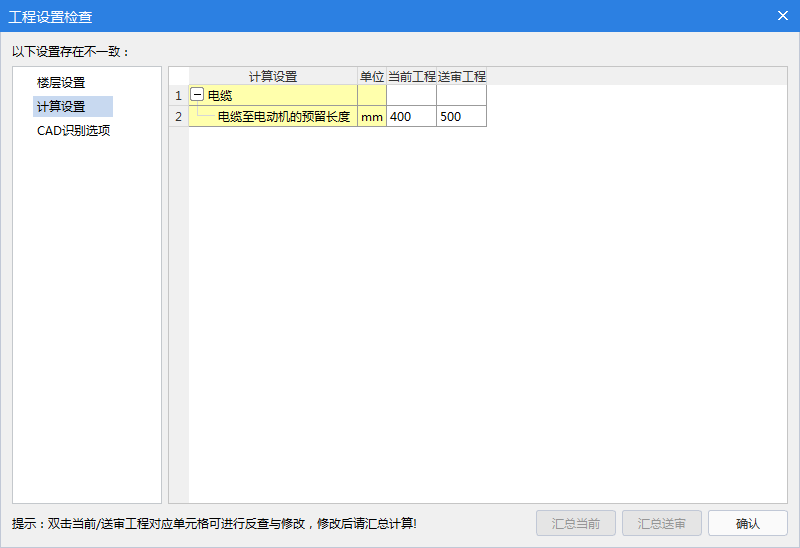Select row number 1 header
The image size is (800, 548).
point(178,96)
